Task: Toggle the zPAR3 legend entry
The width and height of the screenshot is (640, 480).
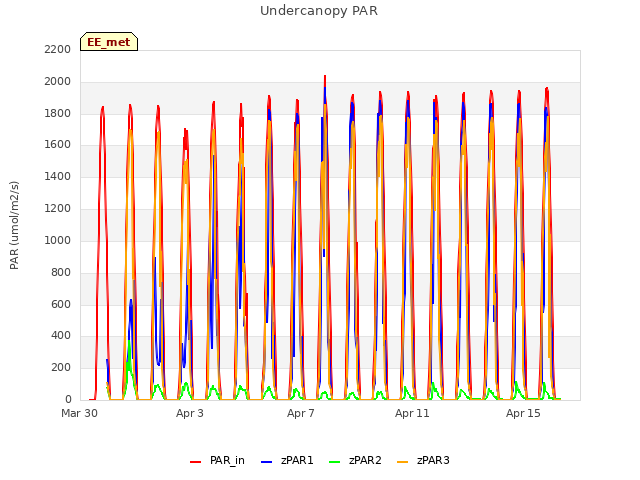Action: [x=423, y=461]
